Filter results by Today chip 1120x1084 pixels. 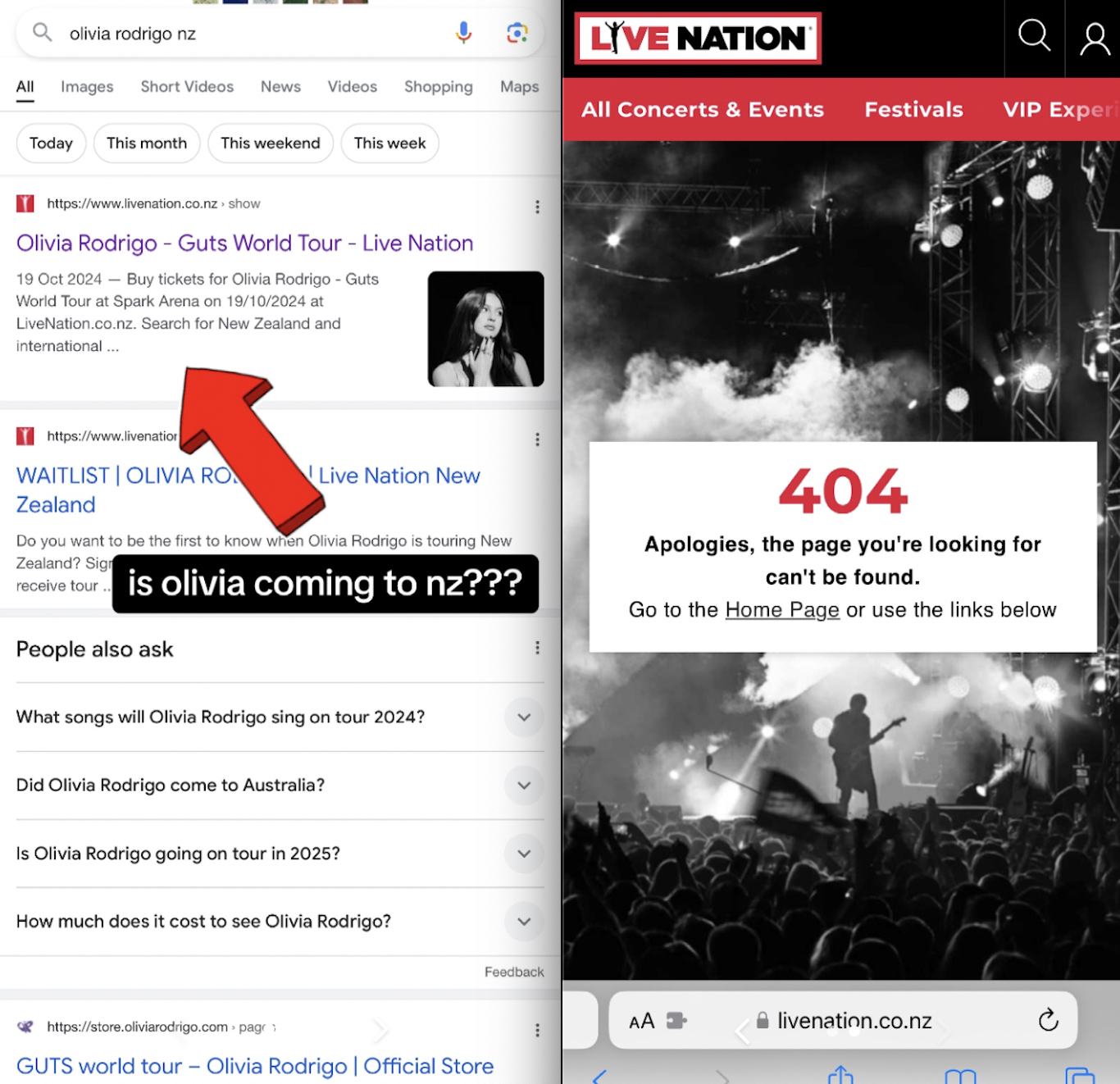(51, 143)
